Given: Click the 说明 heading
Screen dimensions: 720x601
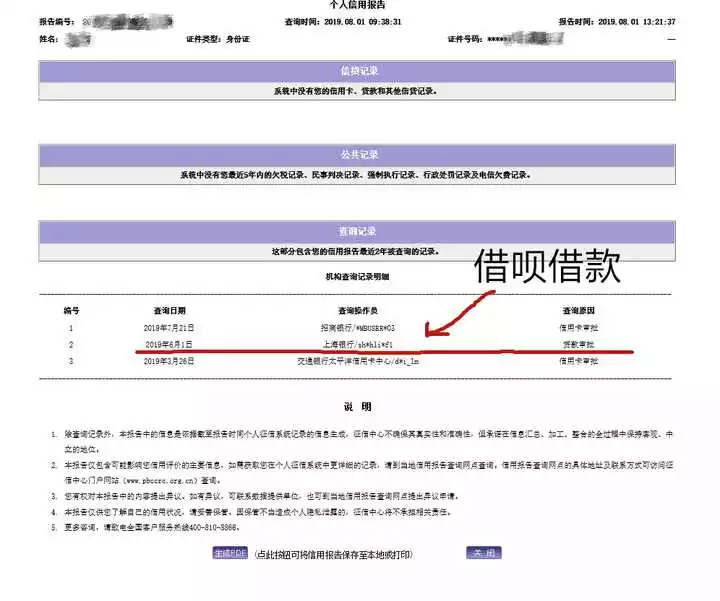Looking at the screenshot, I should click(357, 407).
